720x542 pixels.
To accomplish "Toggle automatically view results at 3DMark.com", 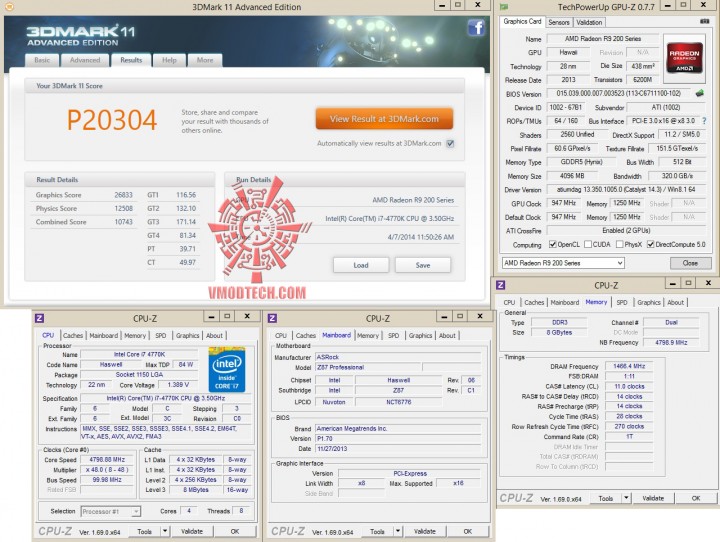I will pos(450,144).
